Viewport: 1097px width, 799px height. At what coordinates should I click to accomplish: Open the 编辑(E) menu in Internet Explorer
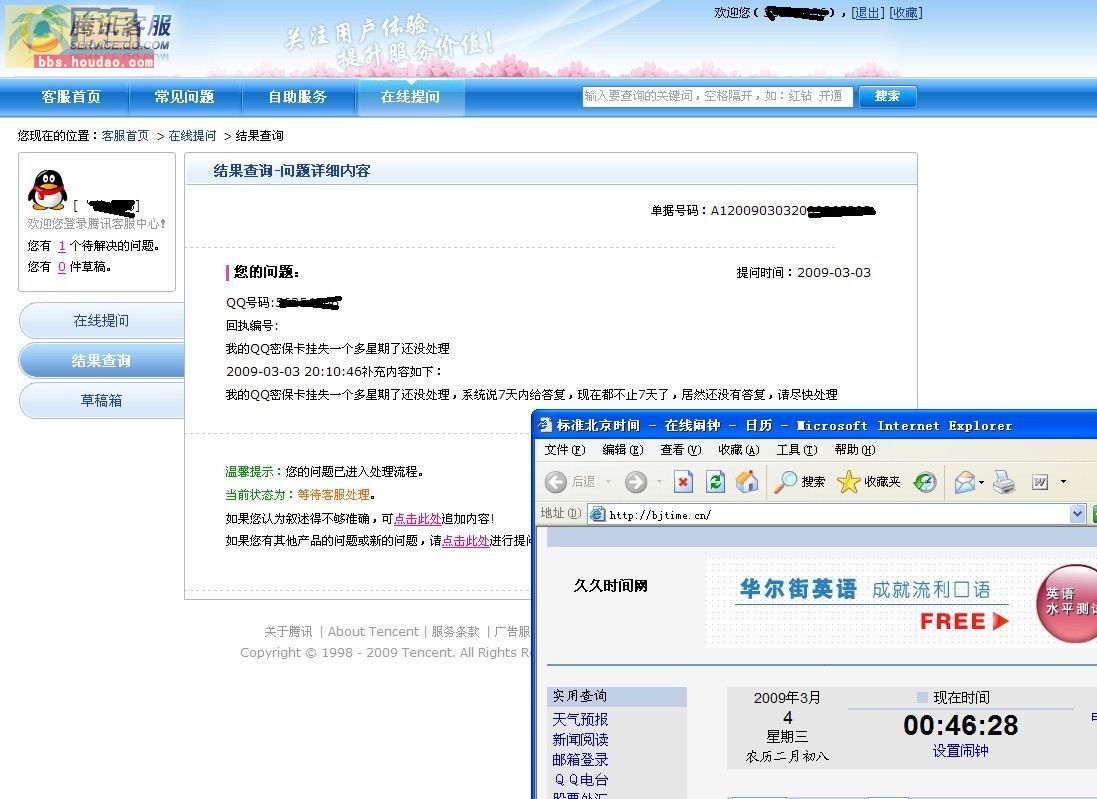click(x=623, y=450)
